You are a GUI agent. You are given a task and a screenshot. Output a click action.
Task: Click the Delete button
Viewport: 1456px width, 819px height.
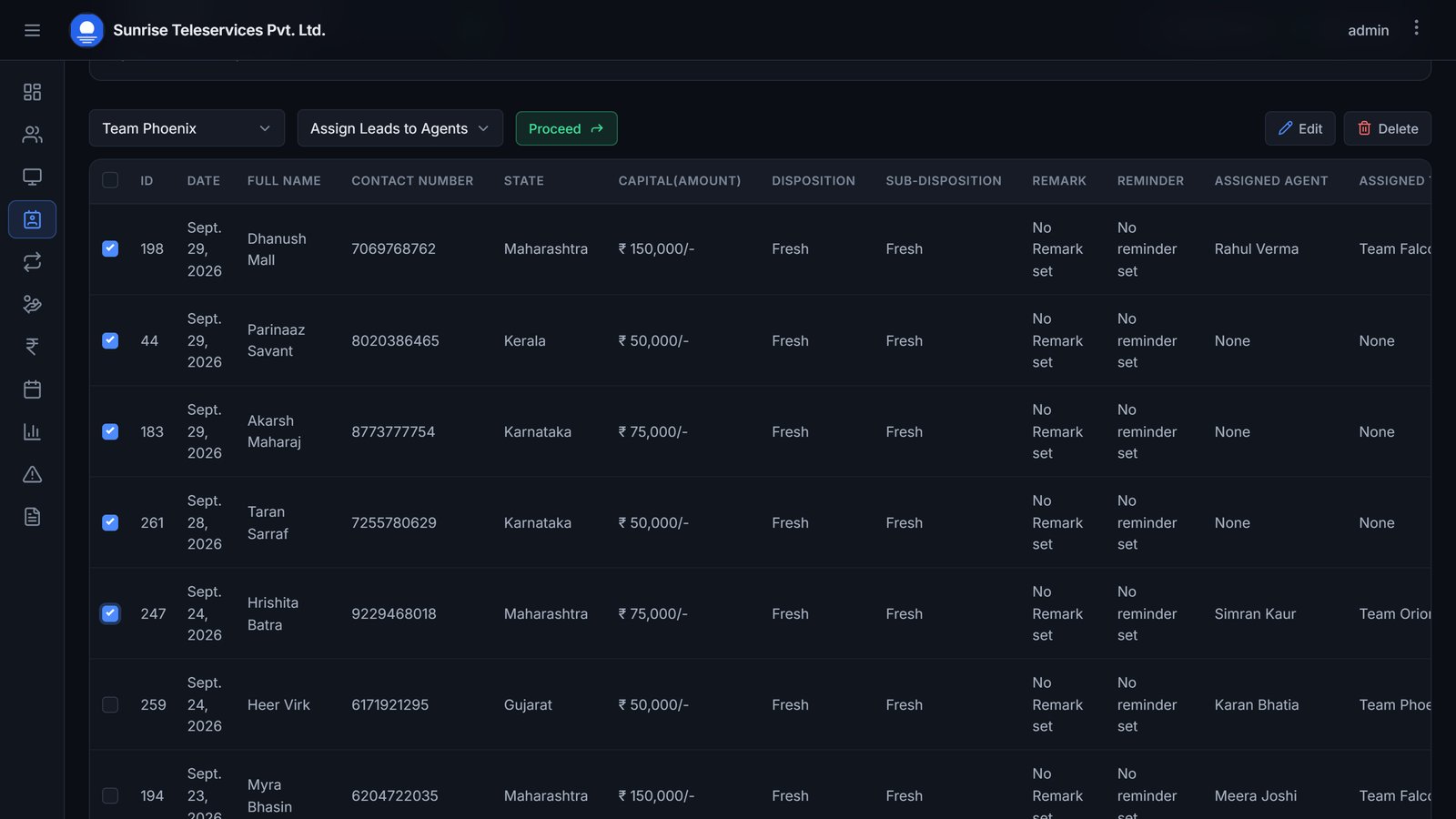tap(1387, 128)
